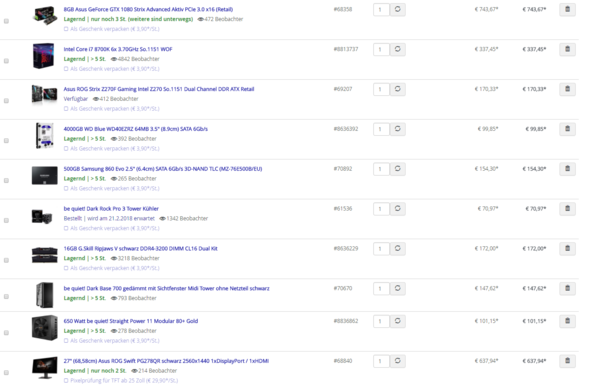This screenshot has width=590, height=391.
Task: Open 4000GB WD Blue product link
Action: click(x=135, y=129)
